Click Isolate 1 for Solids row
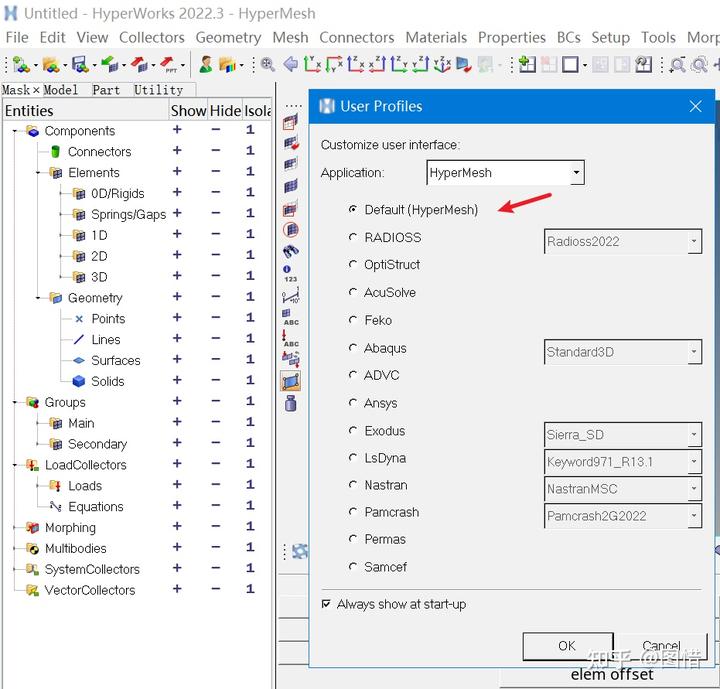The width and height of the screenshot is (720, 689). click(x=250, y=380)
